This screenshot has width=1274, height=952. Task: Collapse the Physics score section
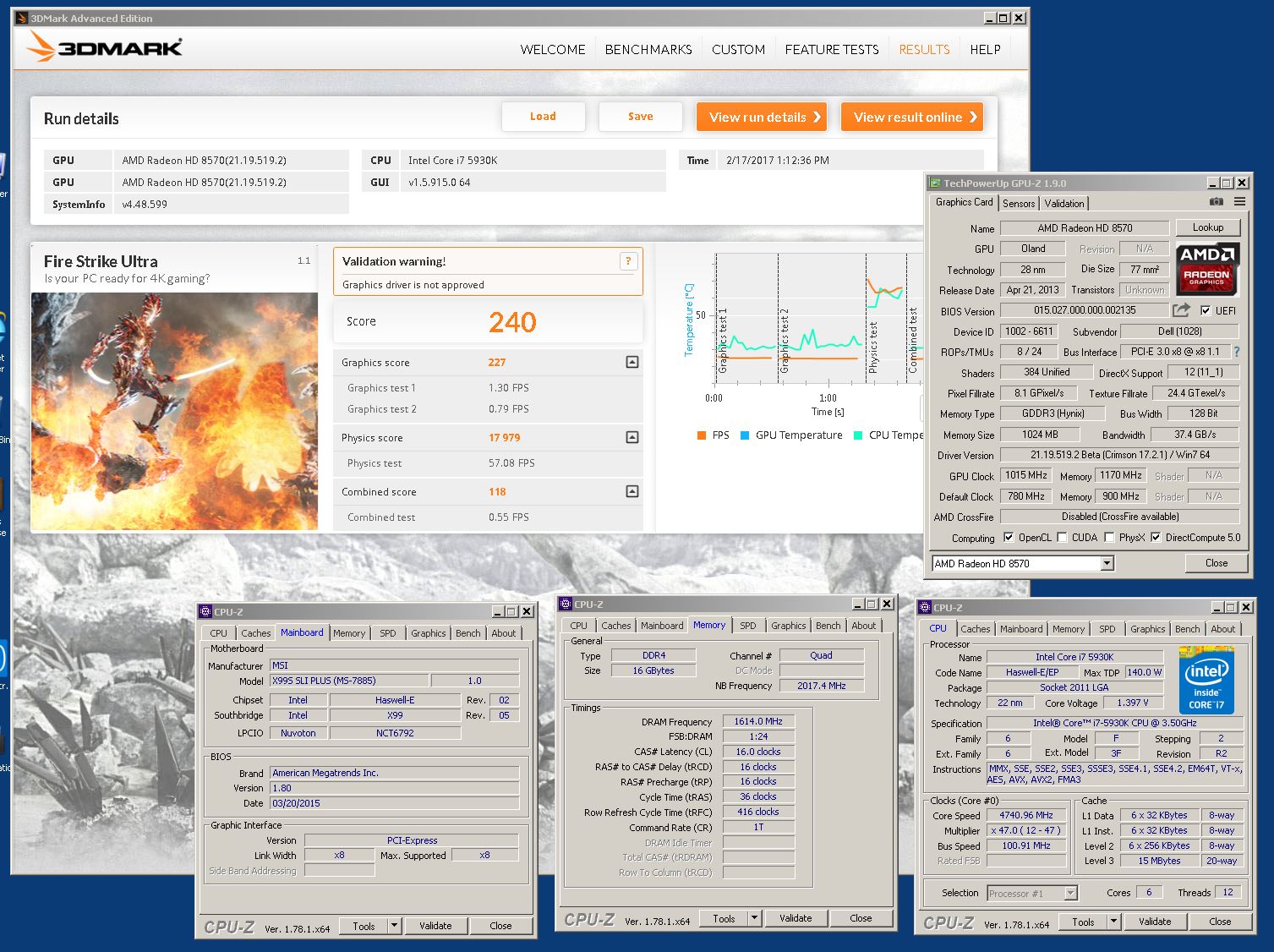click(632, 437)
